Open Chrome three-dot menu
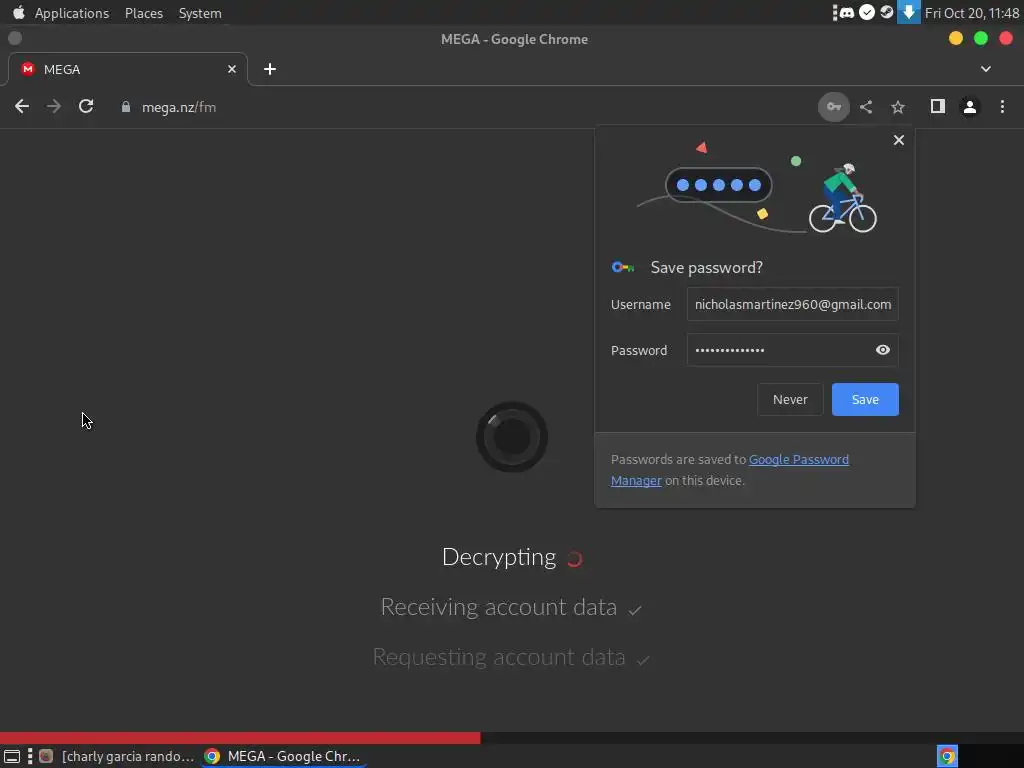The image size is (1024, 768). [x=1002, y=106]
